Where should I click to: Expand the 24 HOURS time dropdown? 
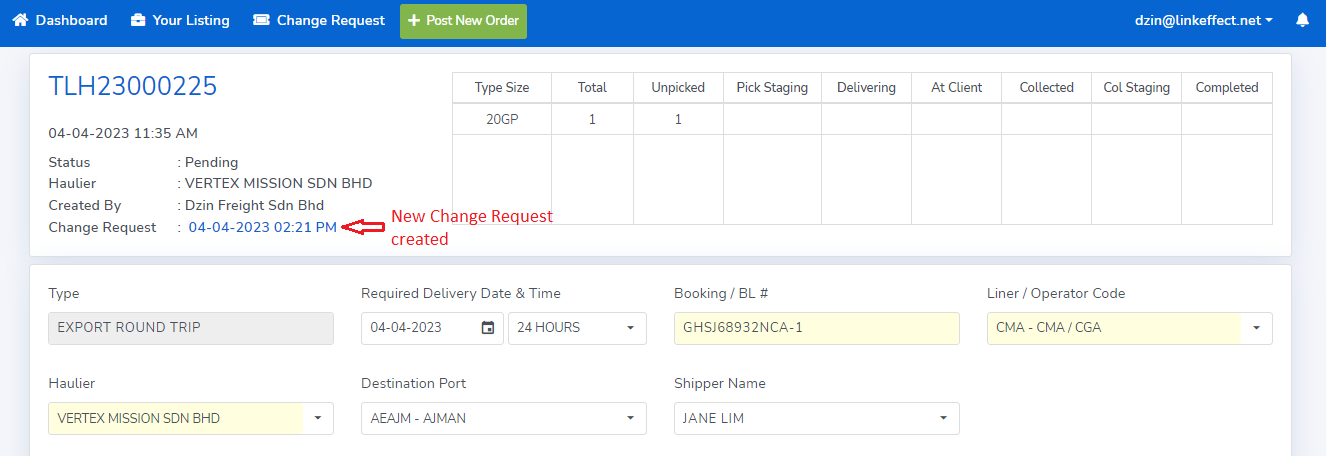coord(577,328)
